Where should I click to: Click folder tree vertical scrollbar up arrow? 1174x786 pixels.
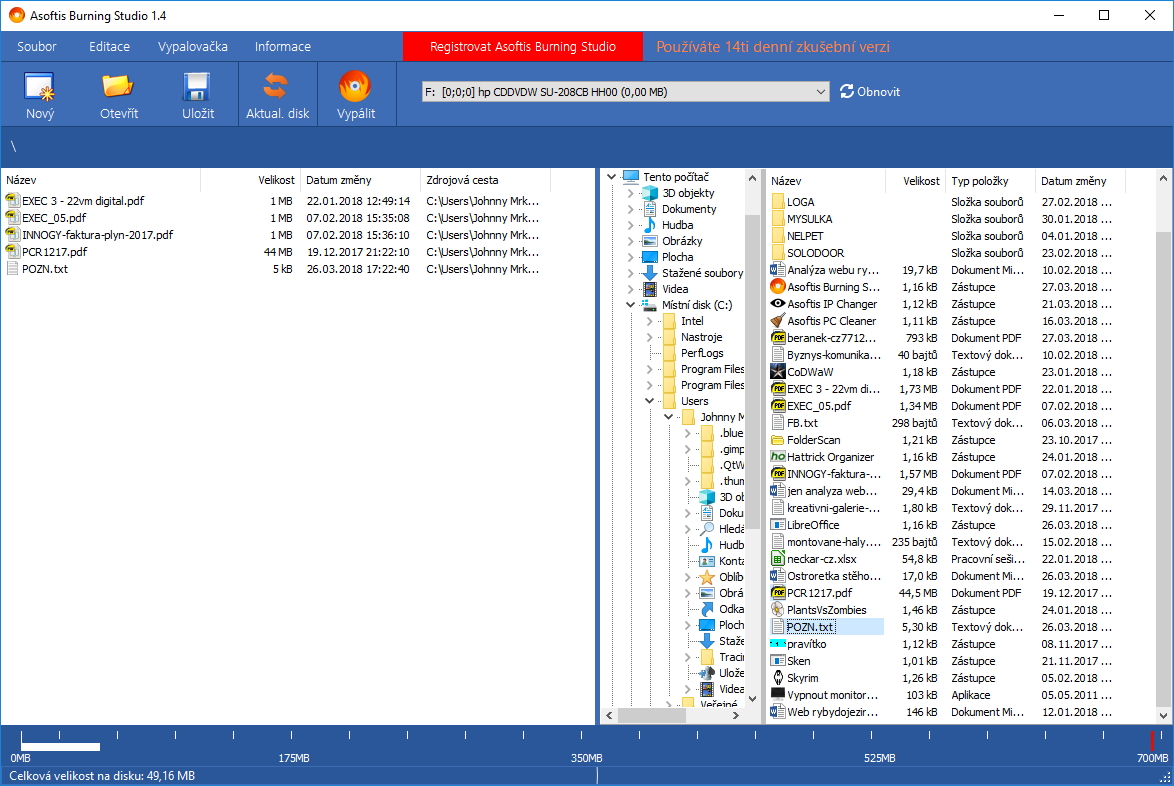752,178
